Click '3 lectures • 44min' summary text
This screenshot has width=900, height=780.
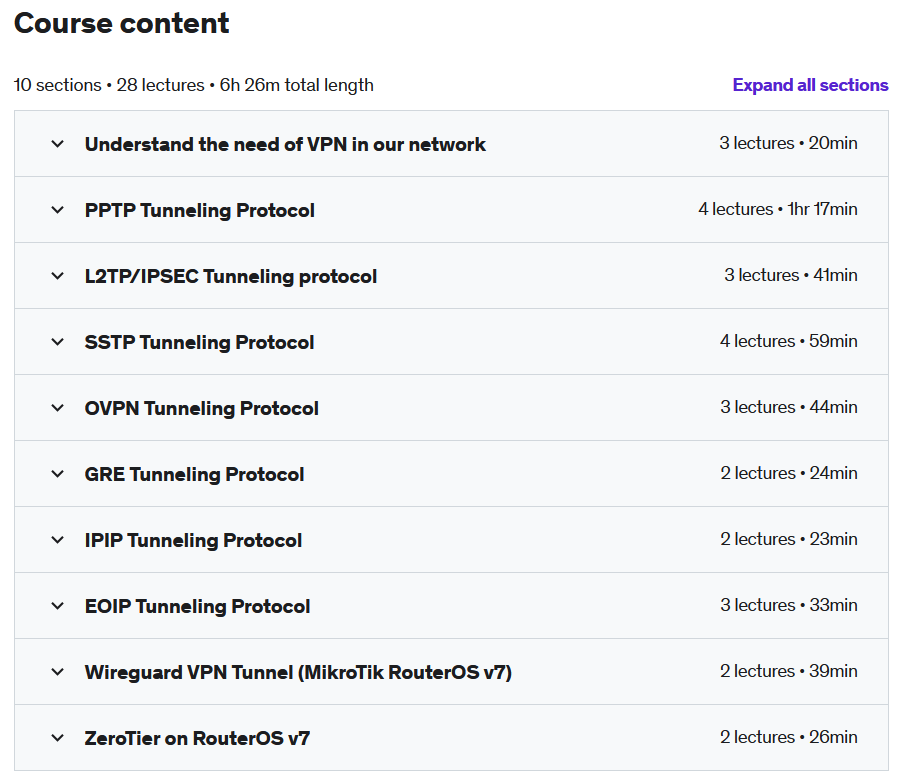coord(789,407)
